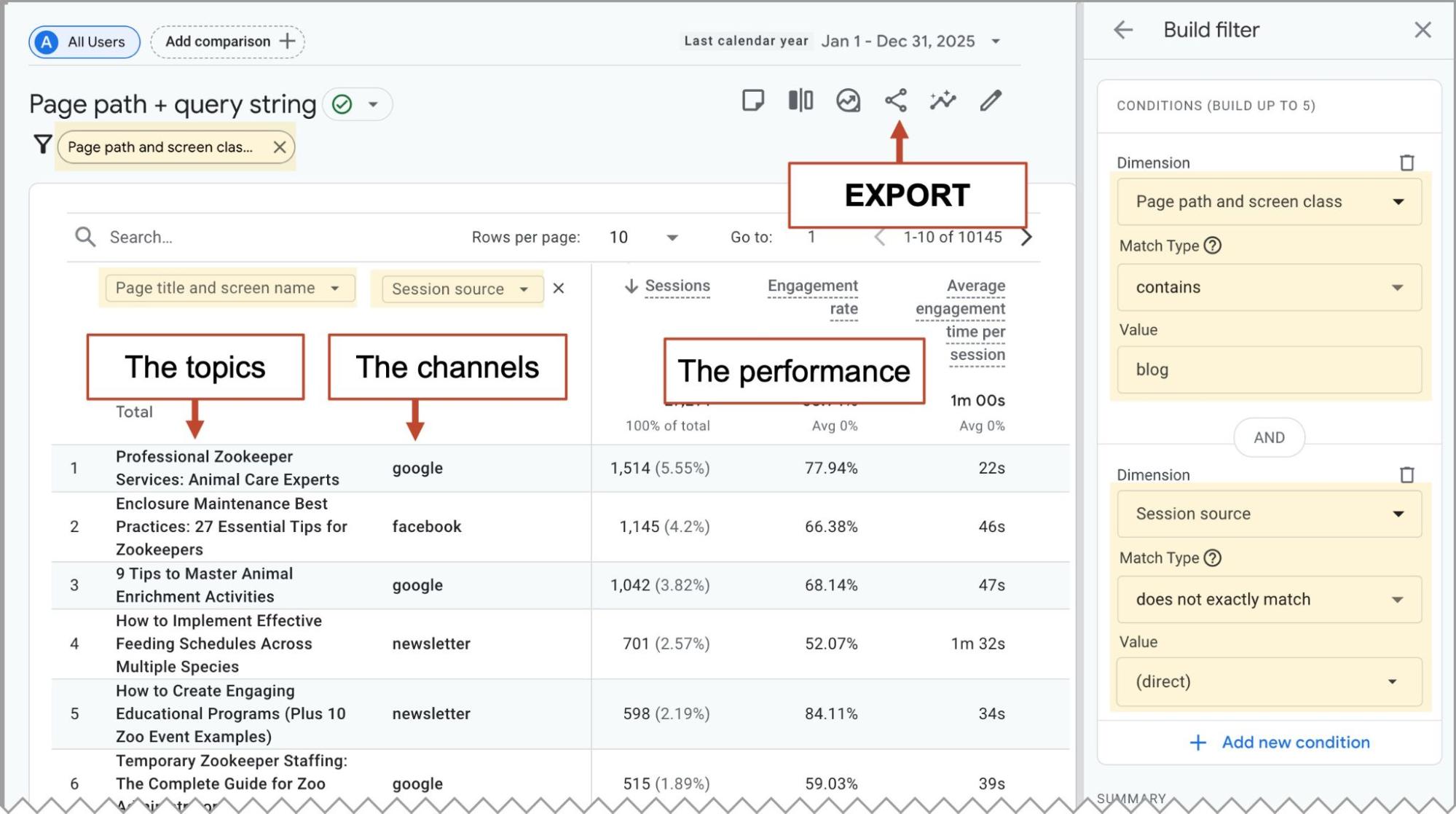Click 'How to Create Engaging Educational Programs' title
This screenshot has height=814, width=1456.
point(230,713)
